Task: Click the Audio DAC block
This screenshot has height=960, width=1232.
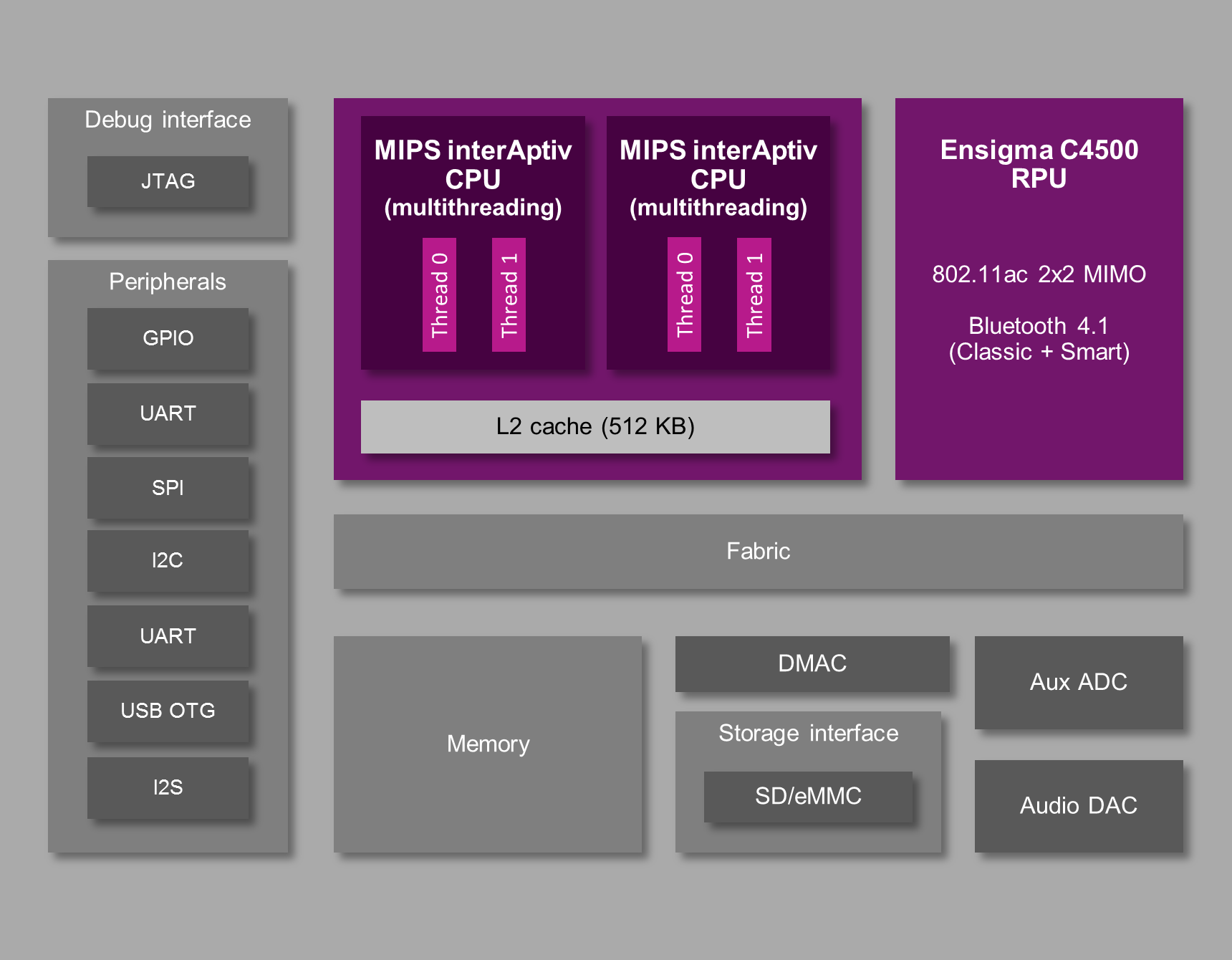Action: pos(1078,806)
